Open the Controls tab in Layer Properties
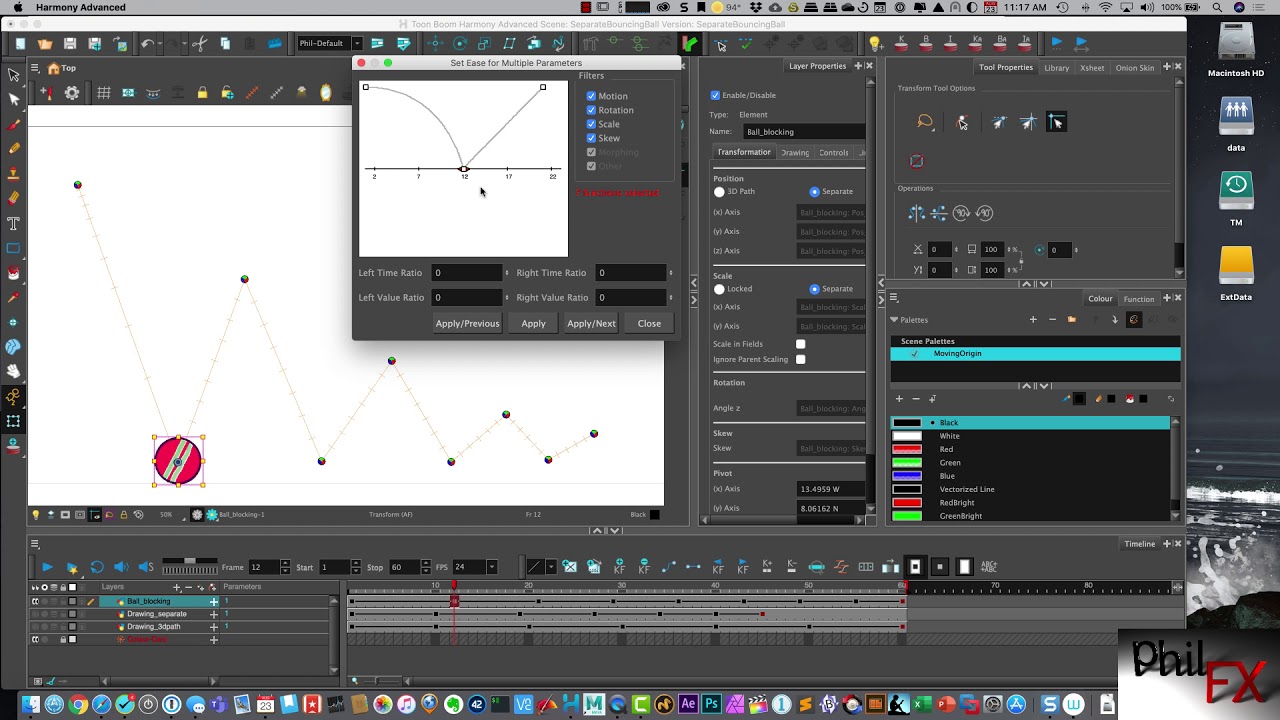Viewport: 1280px width, 720px height. point(833,153)
